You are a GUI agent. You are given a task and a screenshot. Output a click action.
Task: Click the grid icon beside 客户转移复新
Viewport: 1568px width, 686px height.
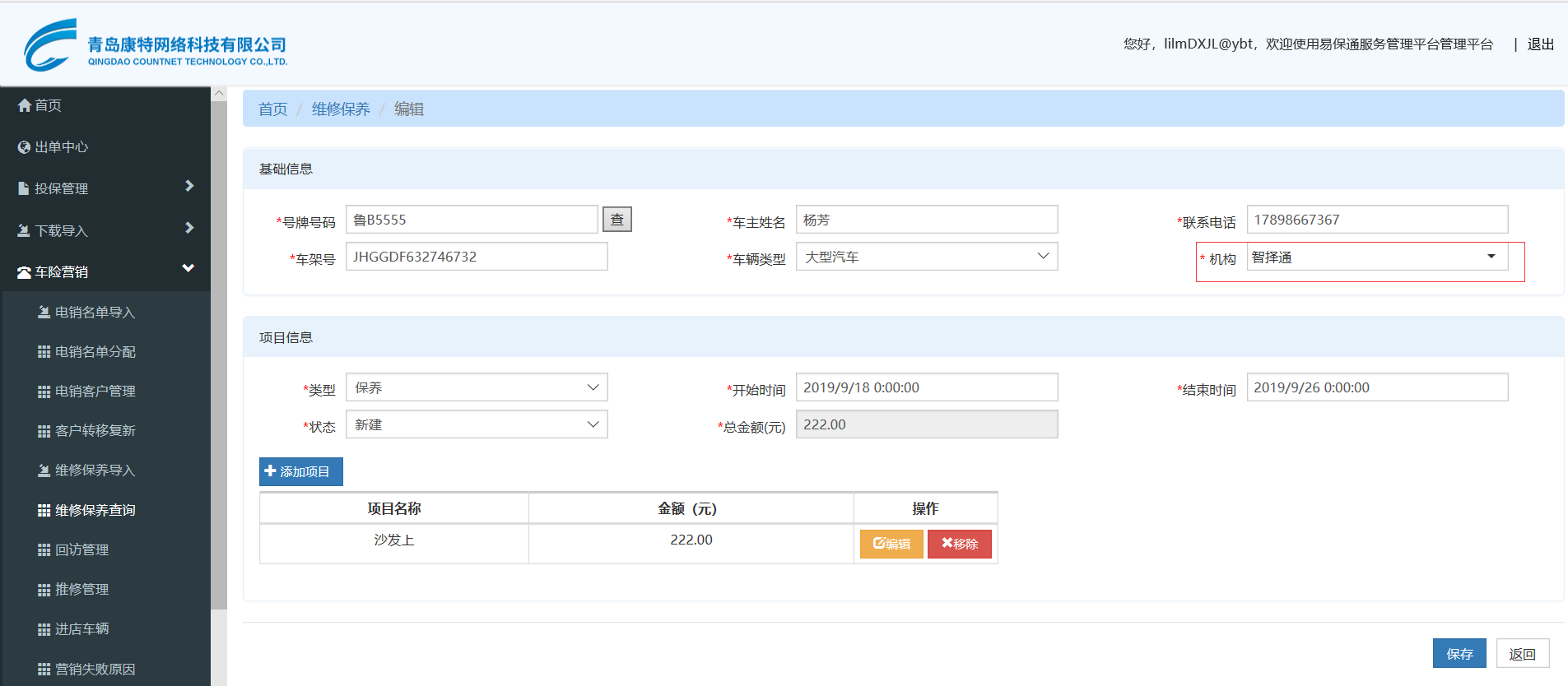pos(44,431)
